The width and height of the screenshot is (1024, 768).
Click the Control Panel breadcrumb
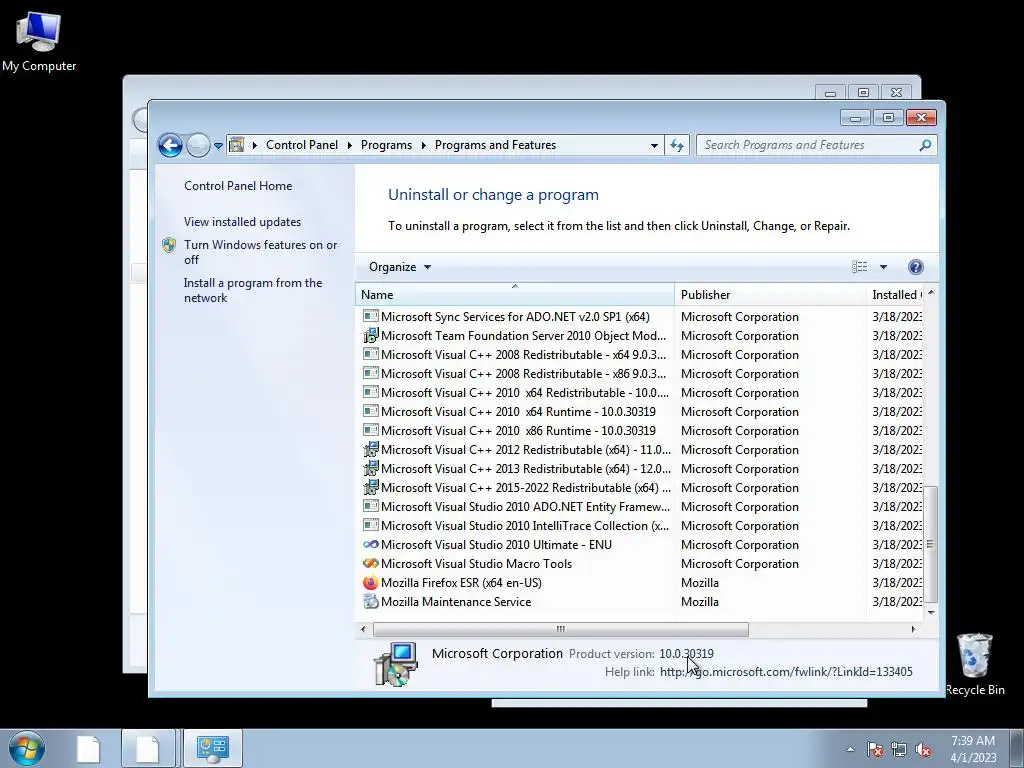click(x=302, y=145)
